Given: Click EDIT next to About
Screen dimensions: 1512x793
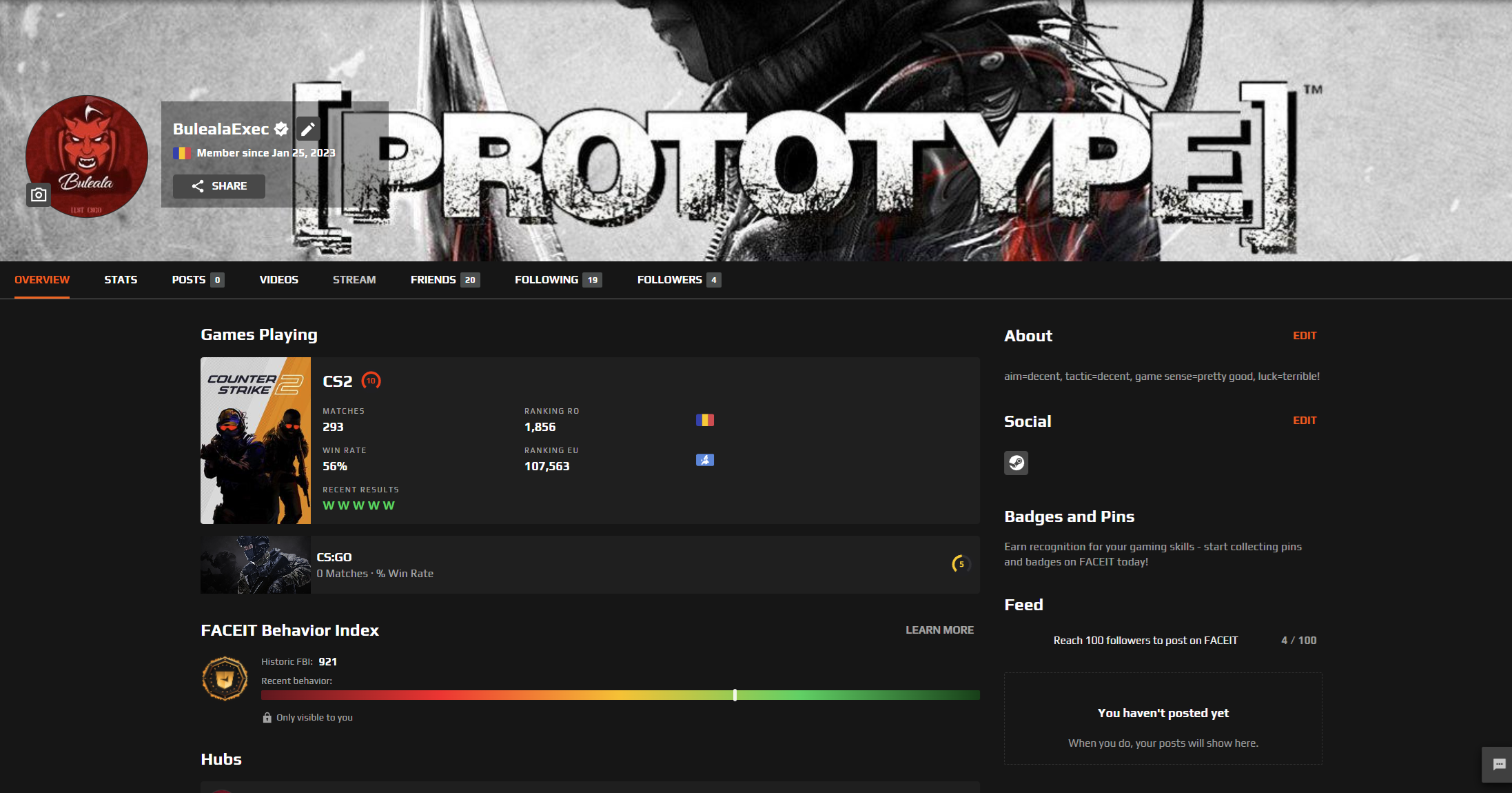Looking at the screenshot, I should point(1304,336).
